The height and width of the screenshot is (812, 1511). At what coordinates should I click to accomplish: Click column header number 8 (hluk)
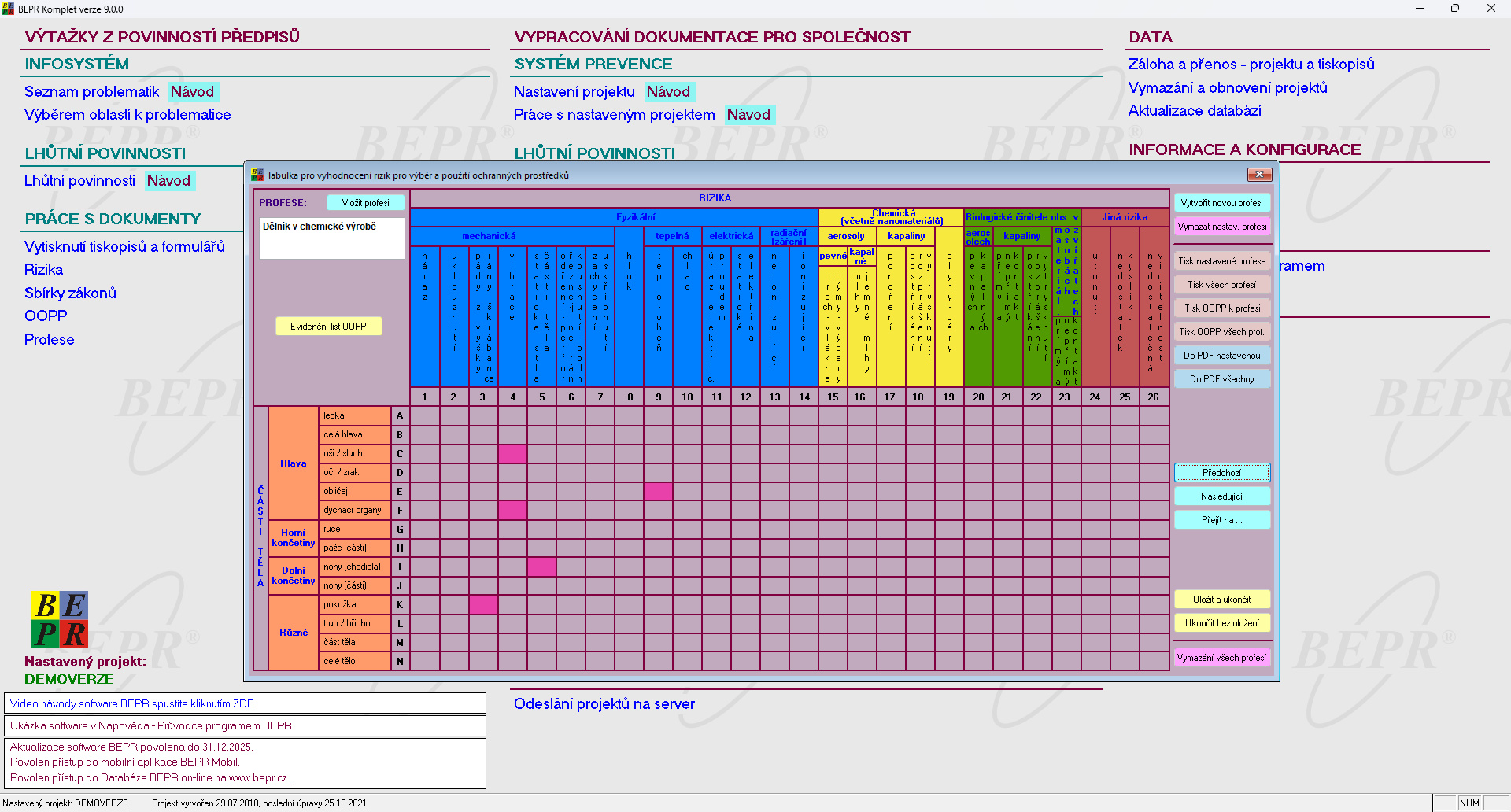click(630, 397)
